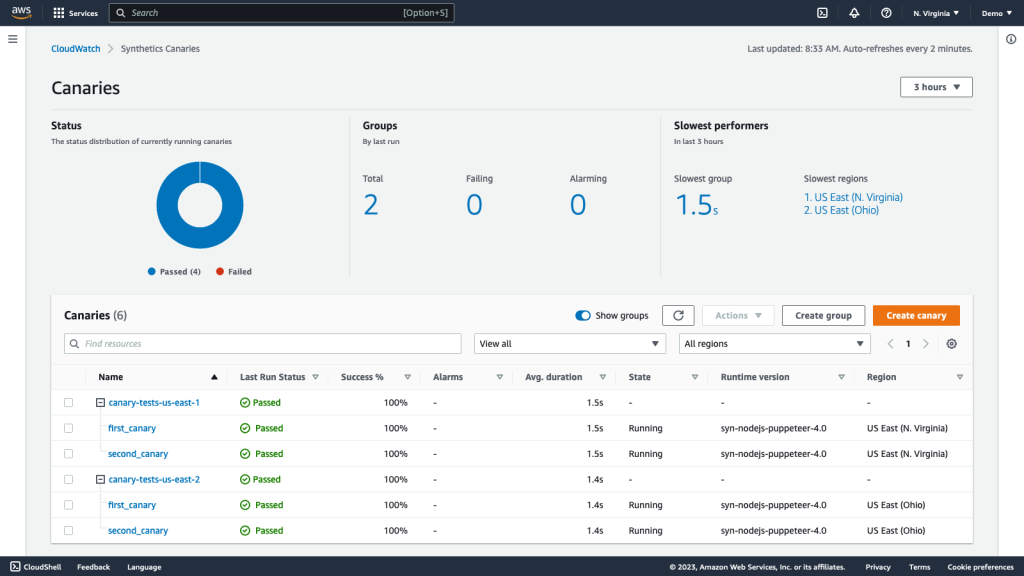Open the sidebar with the hamburger icon
This screenshot has height=576, width=1024.
coord(13,39)
